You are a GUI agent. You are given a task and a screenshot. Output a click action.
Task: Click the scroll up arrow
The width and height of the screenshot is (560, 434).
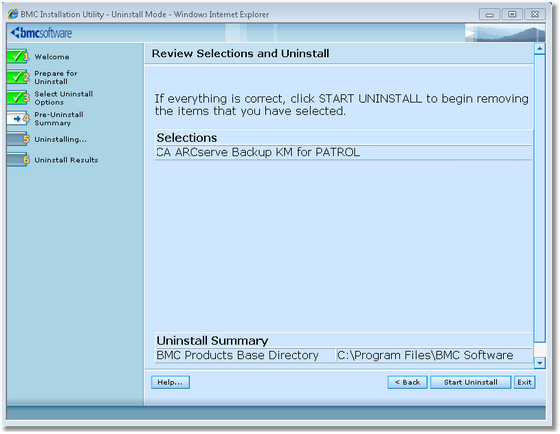(x=539, y=49)
